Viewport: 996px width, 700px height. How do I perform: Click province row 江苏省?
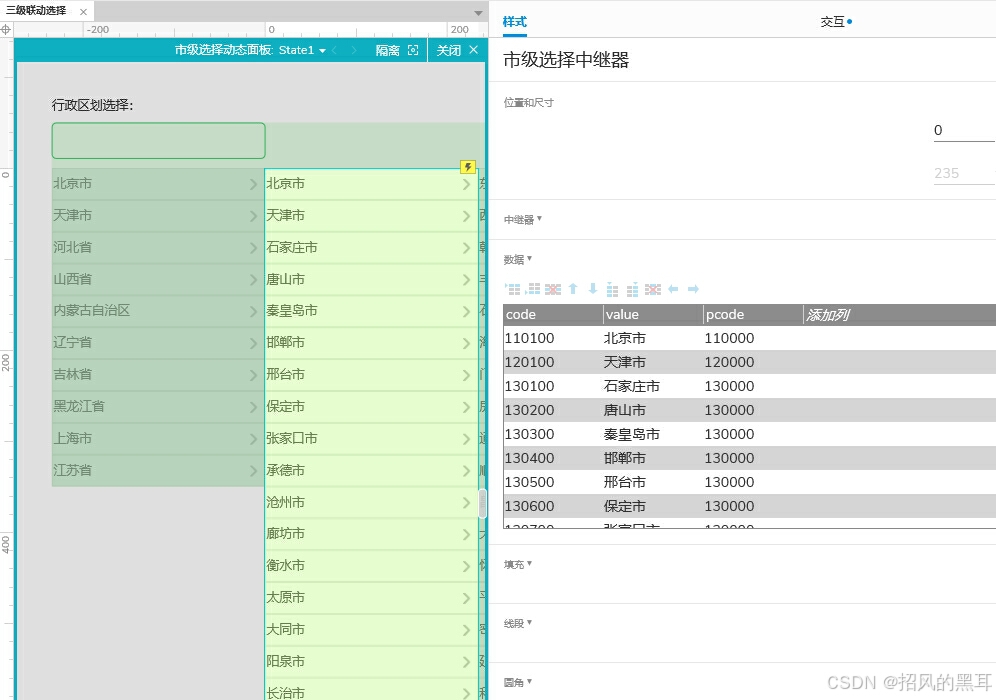tap(158, 471)
